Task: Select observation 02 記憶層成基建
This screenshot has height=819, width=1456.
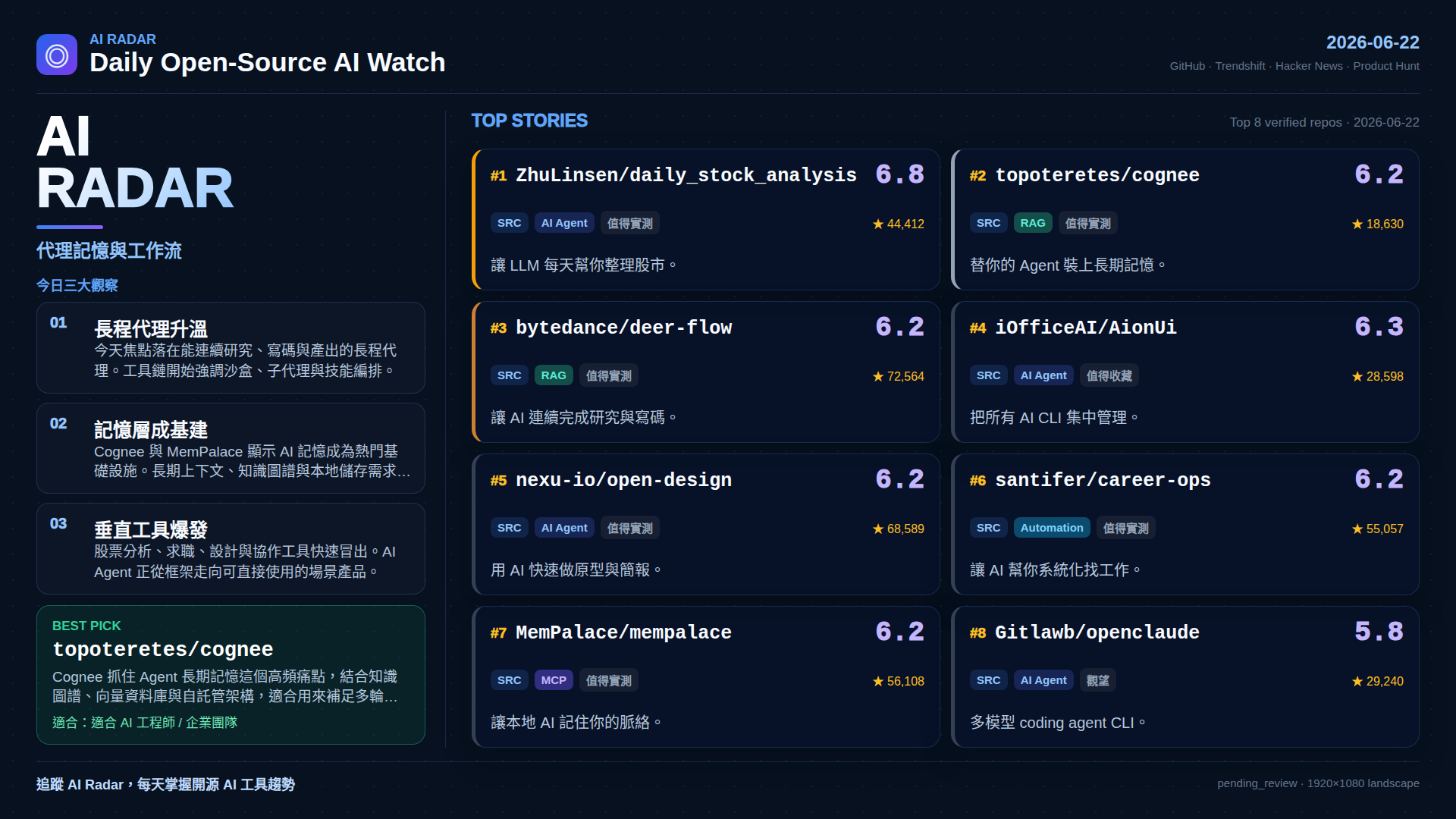Action: coord(231,448)
